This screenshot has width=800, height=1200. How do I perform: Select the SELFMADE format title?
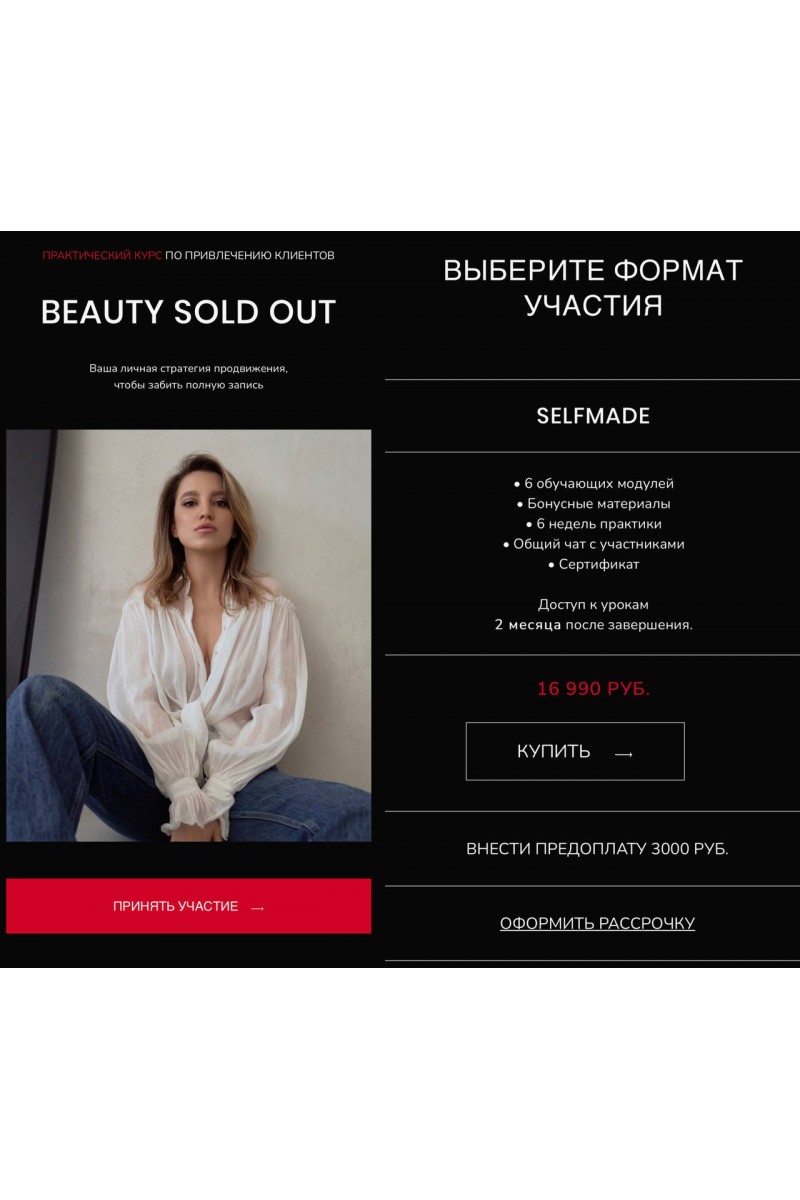[593, 416]
